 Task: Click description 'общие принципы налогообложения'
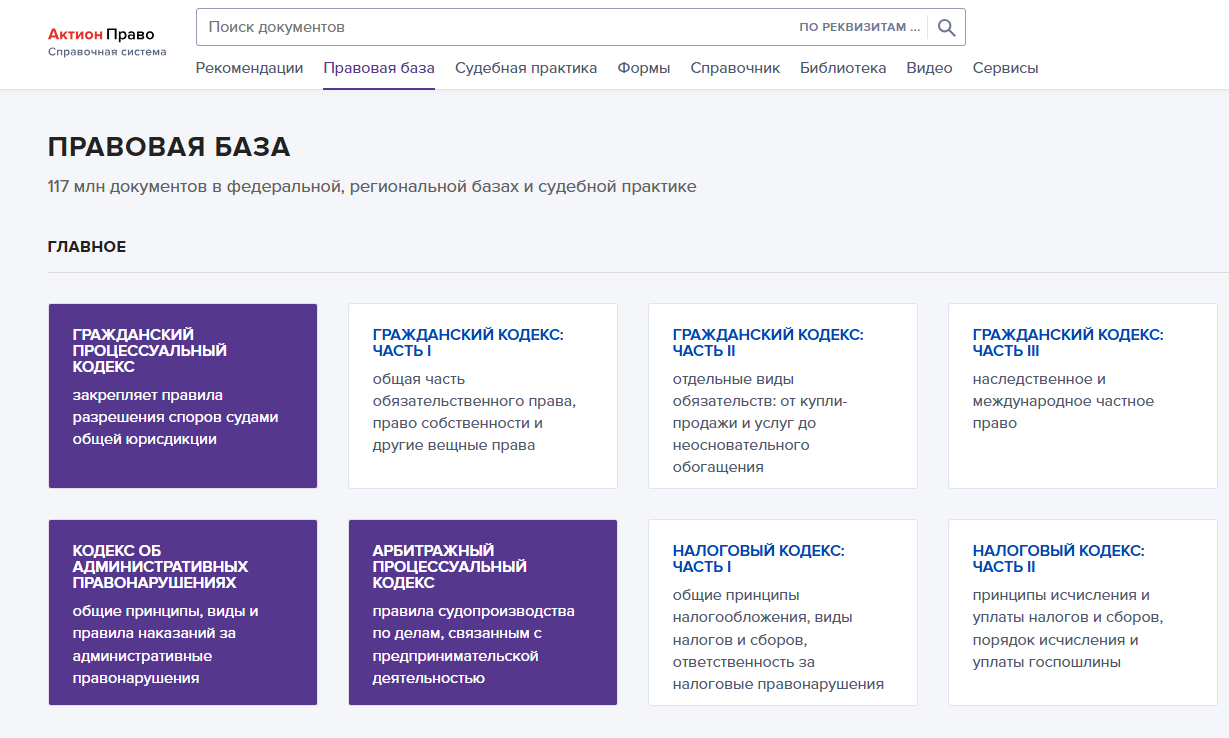(x=778, y=639)
